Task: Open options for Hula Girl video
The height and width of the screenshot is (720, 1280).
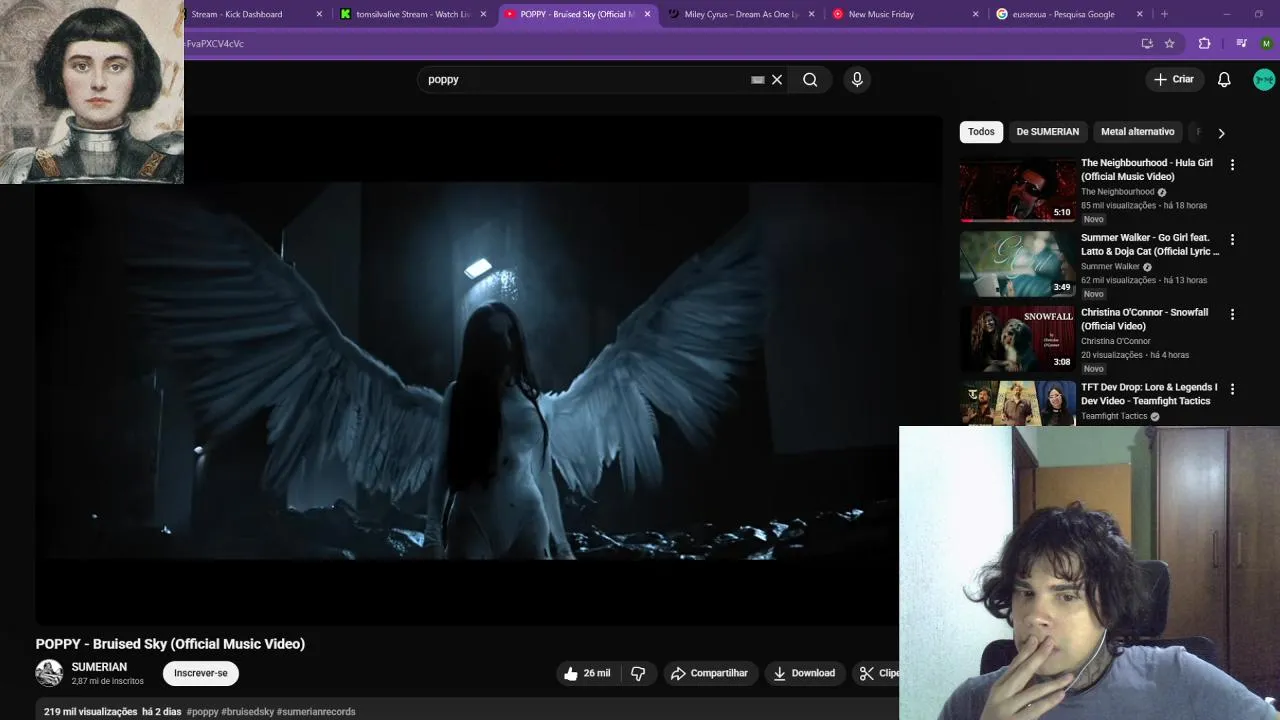Action: (1232, 165)
